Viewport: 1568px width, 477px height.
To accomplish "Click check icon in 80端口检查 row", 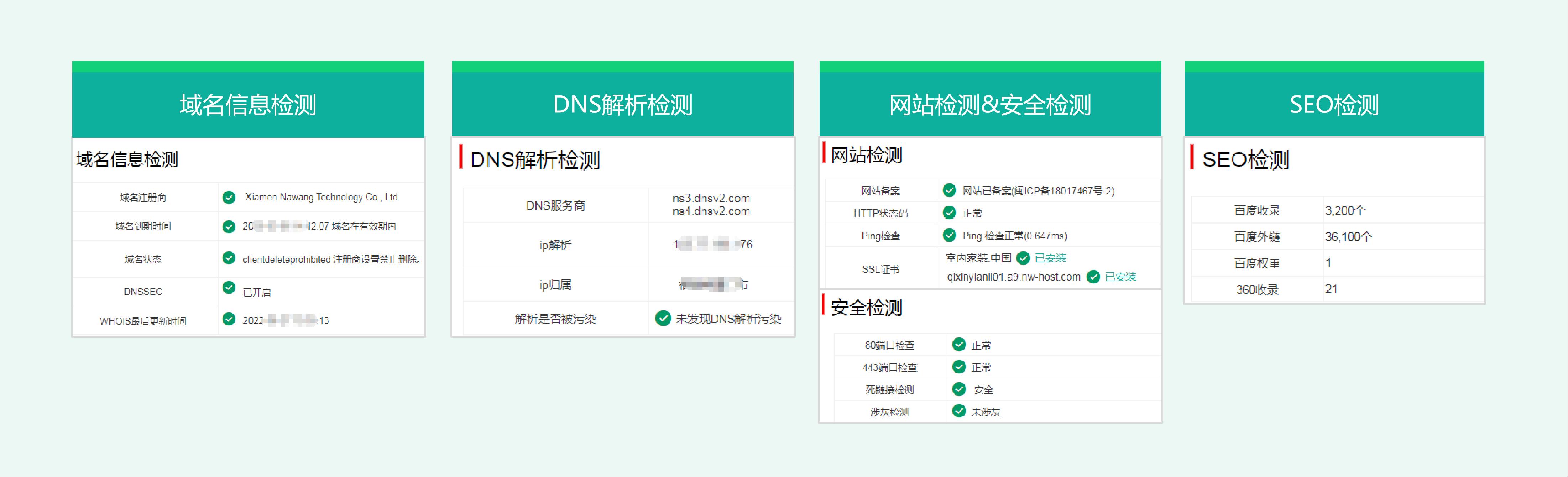I will pyautogui.click(x=959, y=344).
